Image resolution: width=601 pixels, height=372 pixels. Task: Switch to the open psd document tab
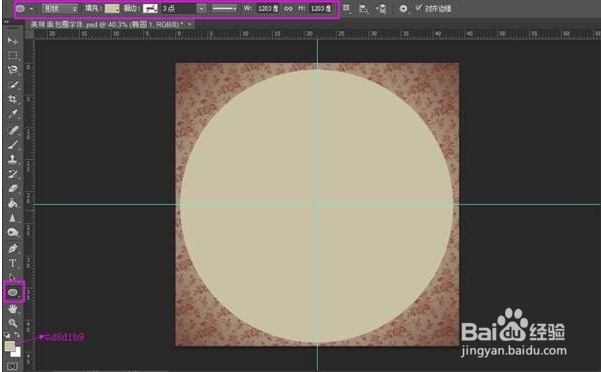coord(107,25)
